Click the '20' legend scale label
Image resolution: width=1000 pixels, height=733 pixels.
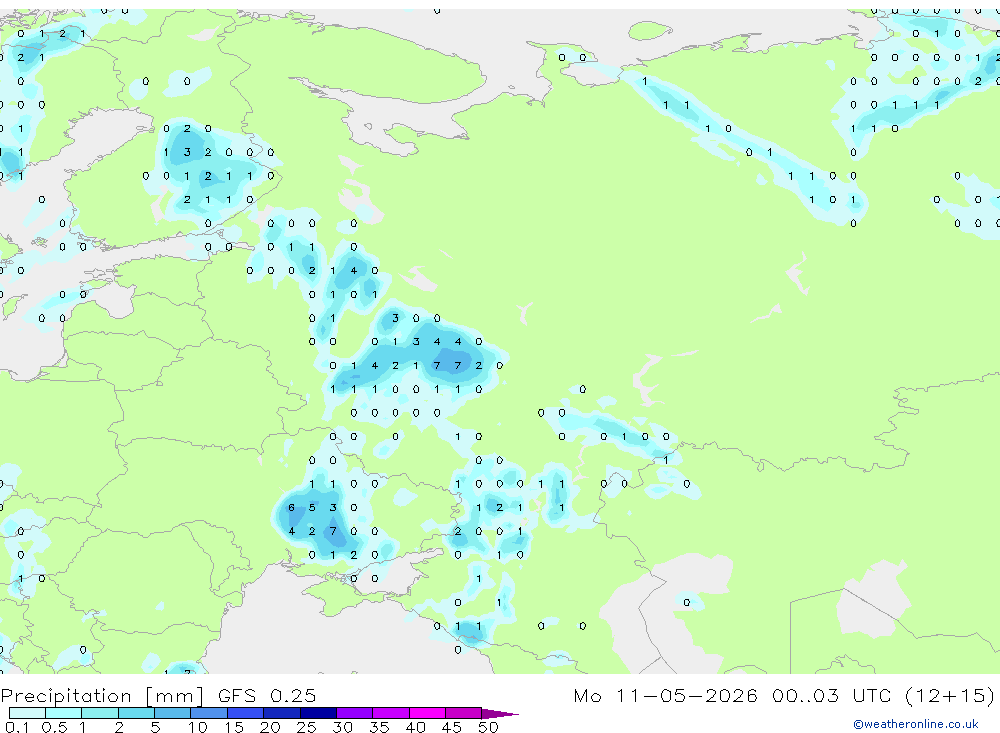click(270, 727)
